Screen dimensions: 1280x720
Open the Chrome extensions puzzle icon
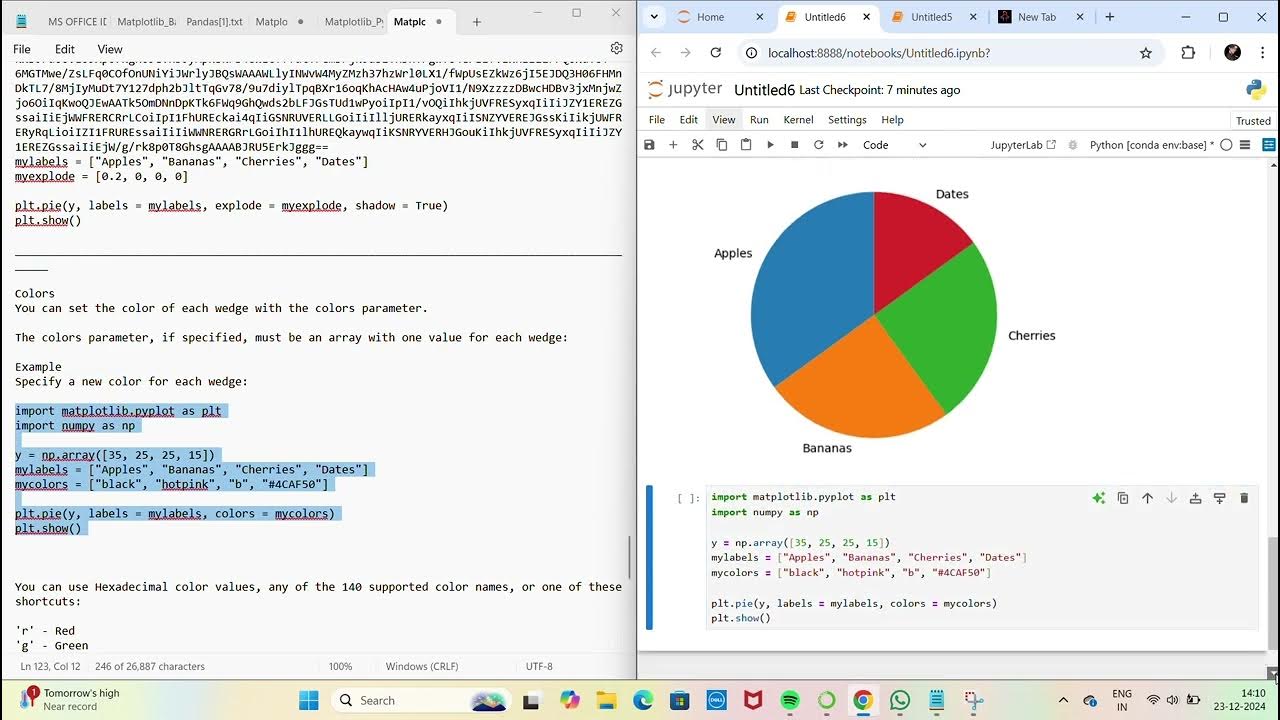pos(1188,53)
